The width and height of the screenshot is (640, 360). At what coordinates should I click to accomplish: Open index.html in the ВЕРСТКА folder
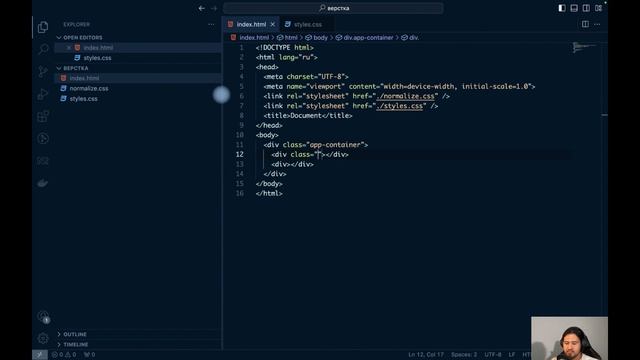[84, 78]
